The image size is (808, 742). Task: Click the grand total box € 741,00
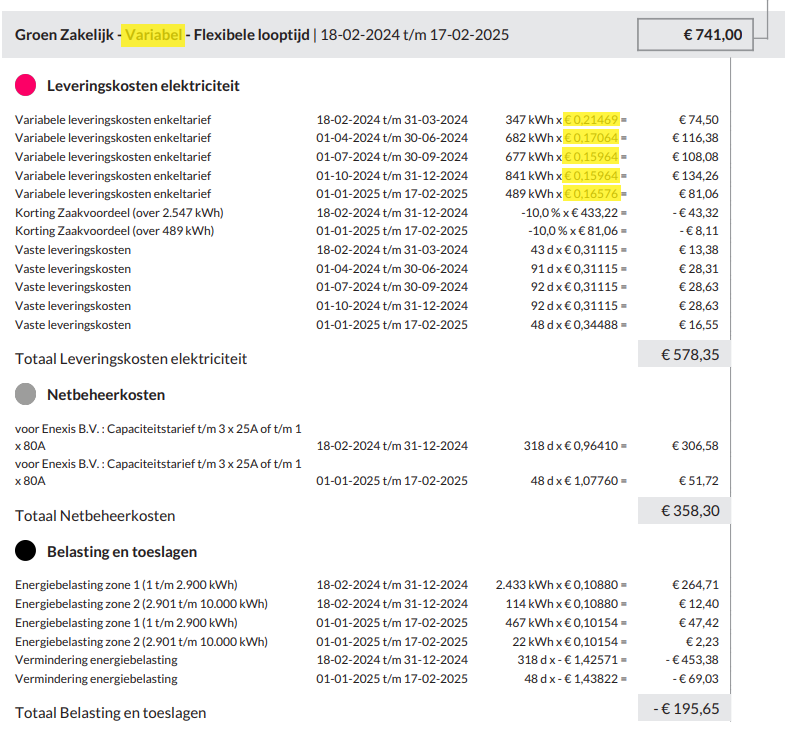click(696, 35)
